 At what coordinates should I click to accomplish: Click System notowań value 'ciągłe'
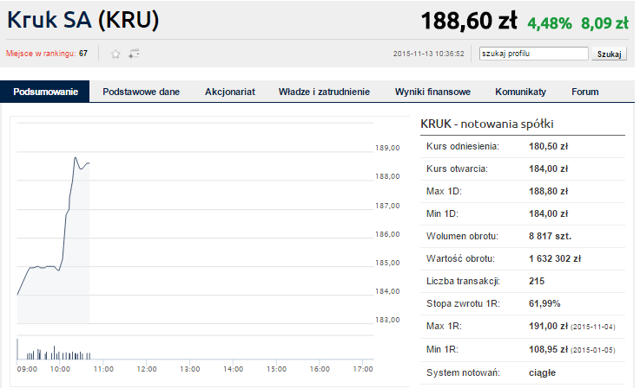point(542,372)
